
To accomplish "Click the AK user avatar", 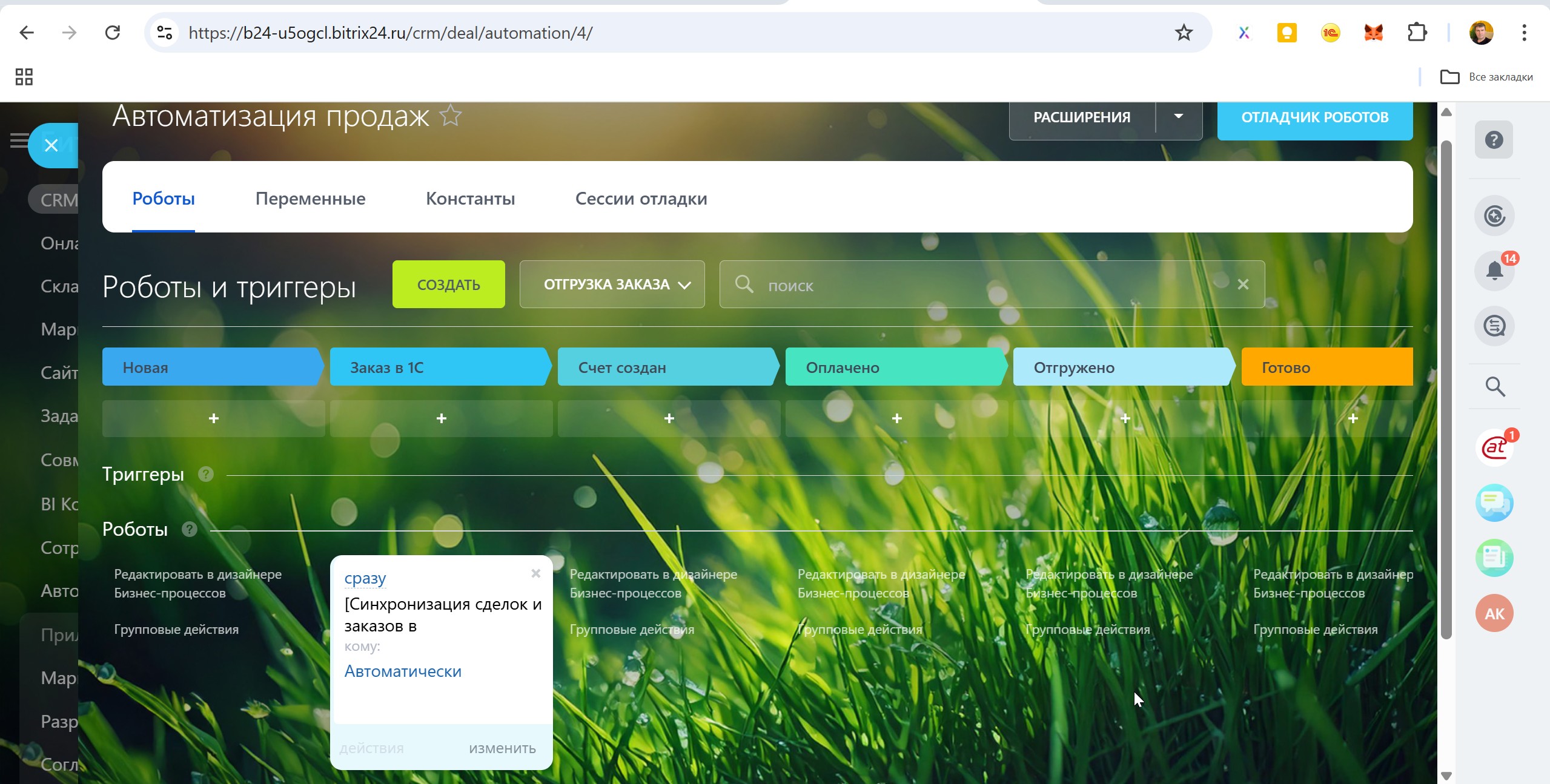I will [x=1494, y=613].
